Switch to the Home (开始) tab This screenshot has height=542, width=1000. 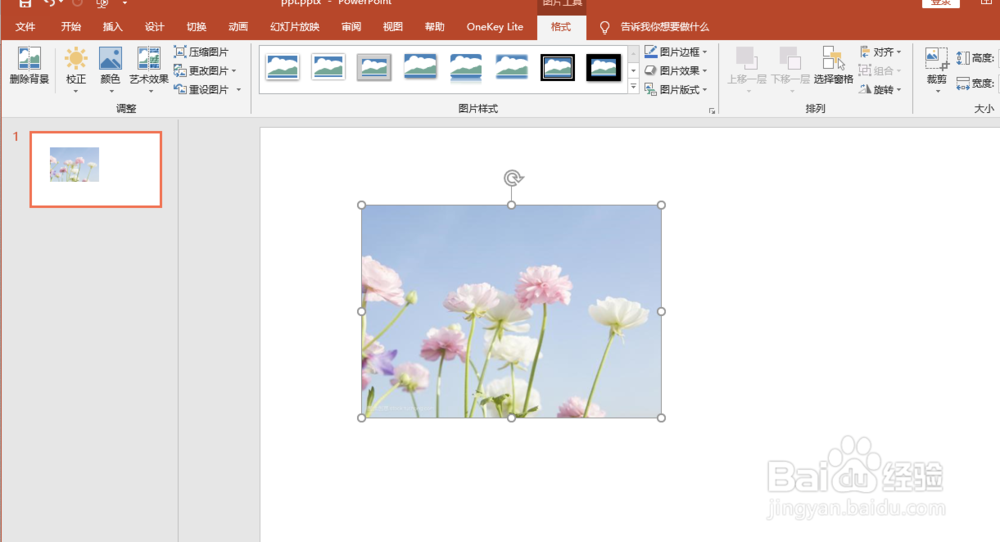(71, 27)
